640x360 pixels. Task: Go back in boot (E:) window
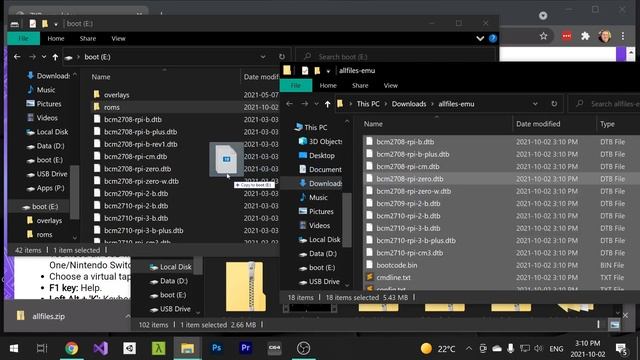[17, 57]
